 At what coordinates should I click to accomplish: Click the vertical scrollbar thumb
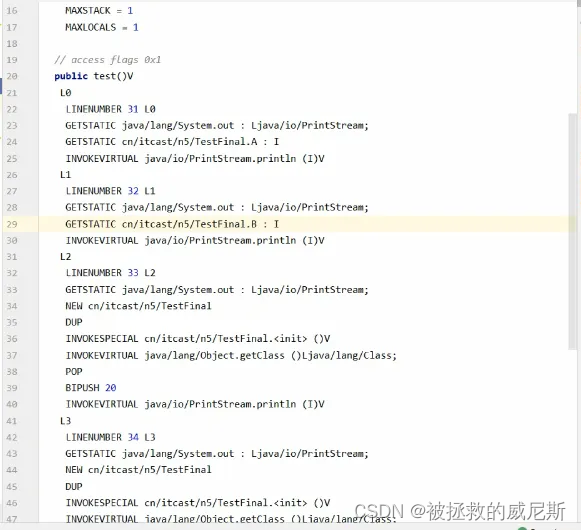click(x=572, y=231)
